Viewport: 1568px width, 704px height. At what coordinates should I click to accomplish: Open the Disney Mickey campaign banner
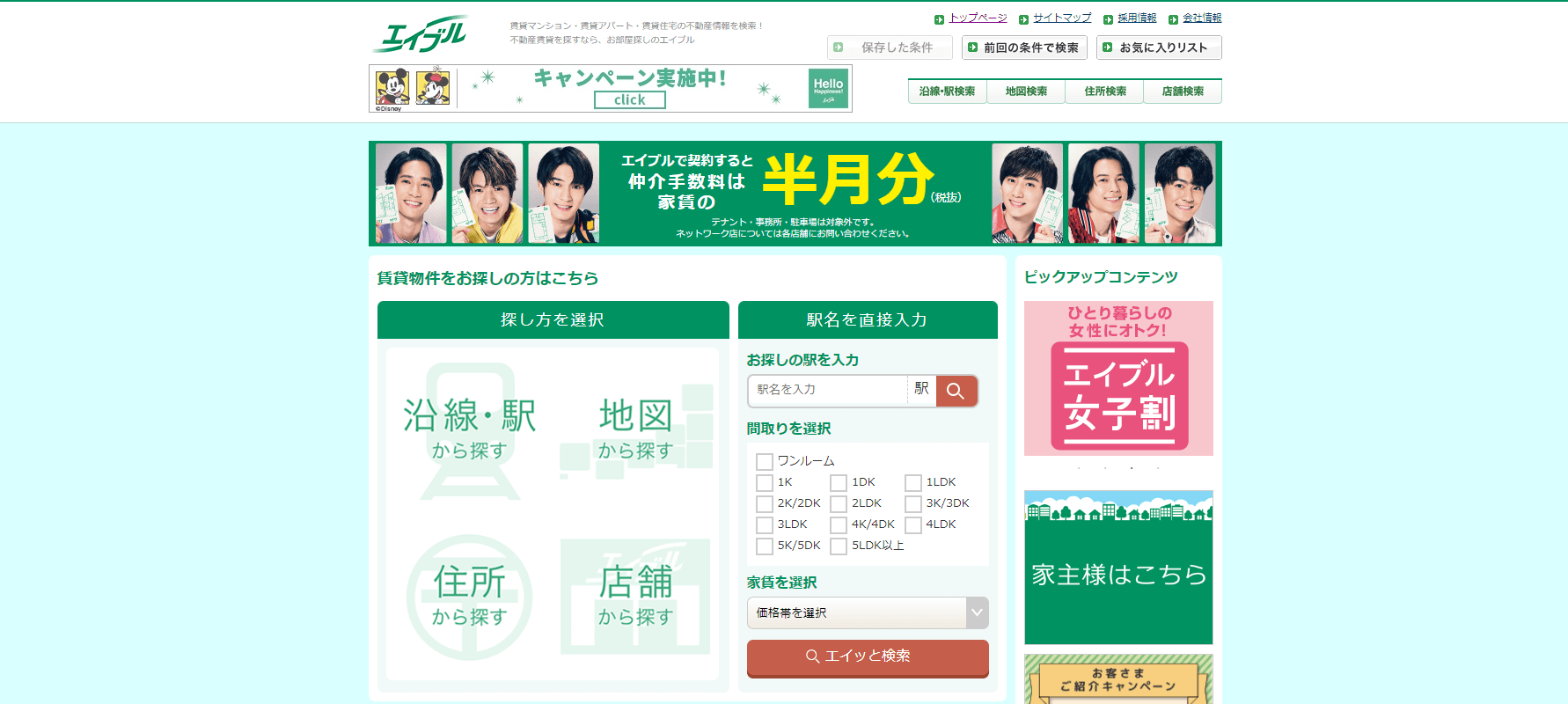[611, 88]
